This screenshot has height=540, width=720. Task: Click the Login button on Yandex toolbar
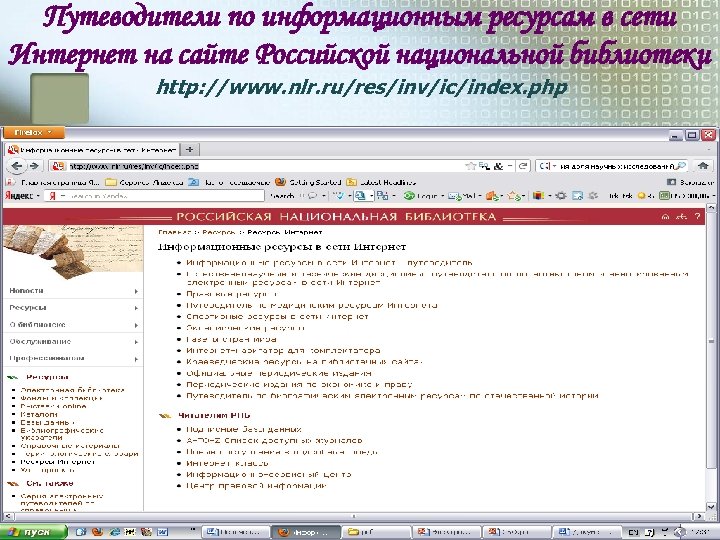pyautogui.click(x=420, y=196)
